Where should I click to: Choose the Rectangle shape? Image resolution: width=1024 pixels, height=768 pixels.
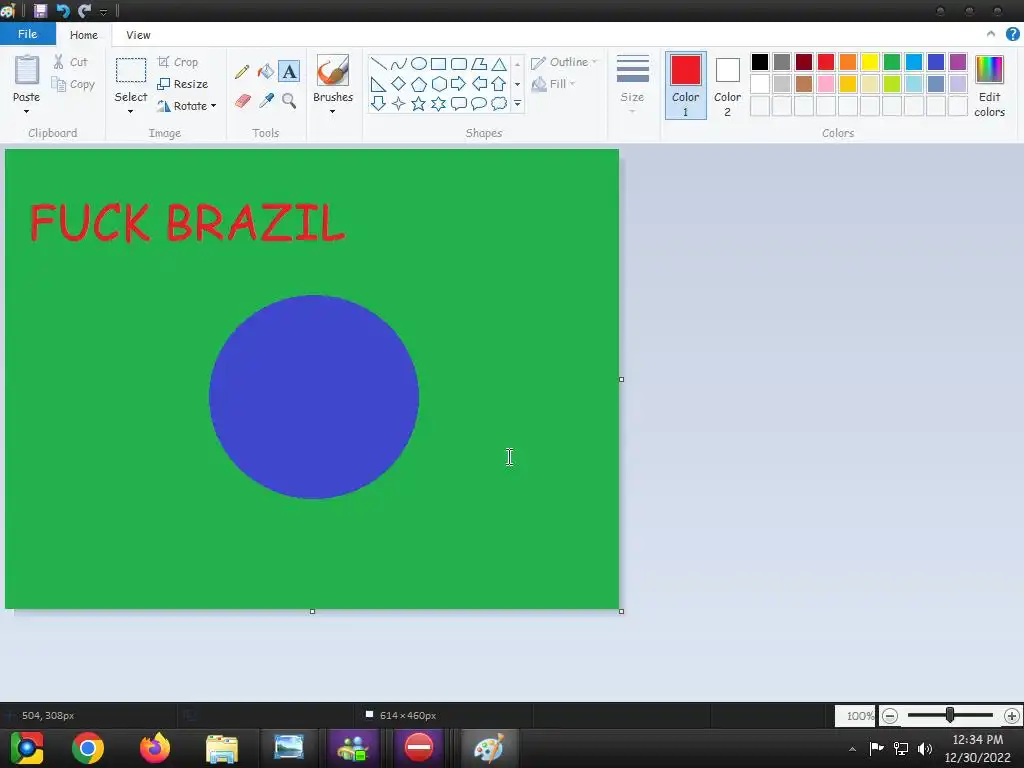point(439,64)
